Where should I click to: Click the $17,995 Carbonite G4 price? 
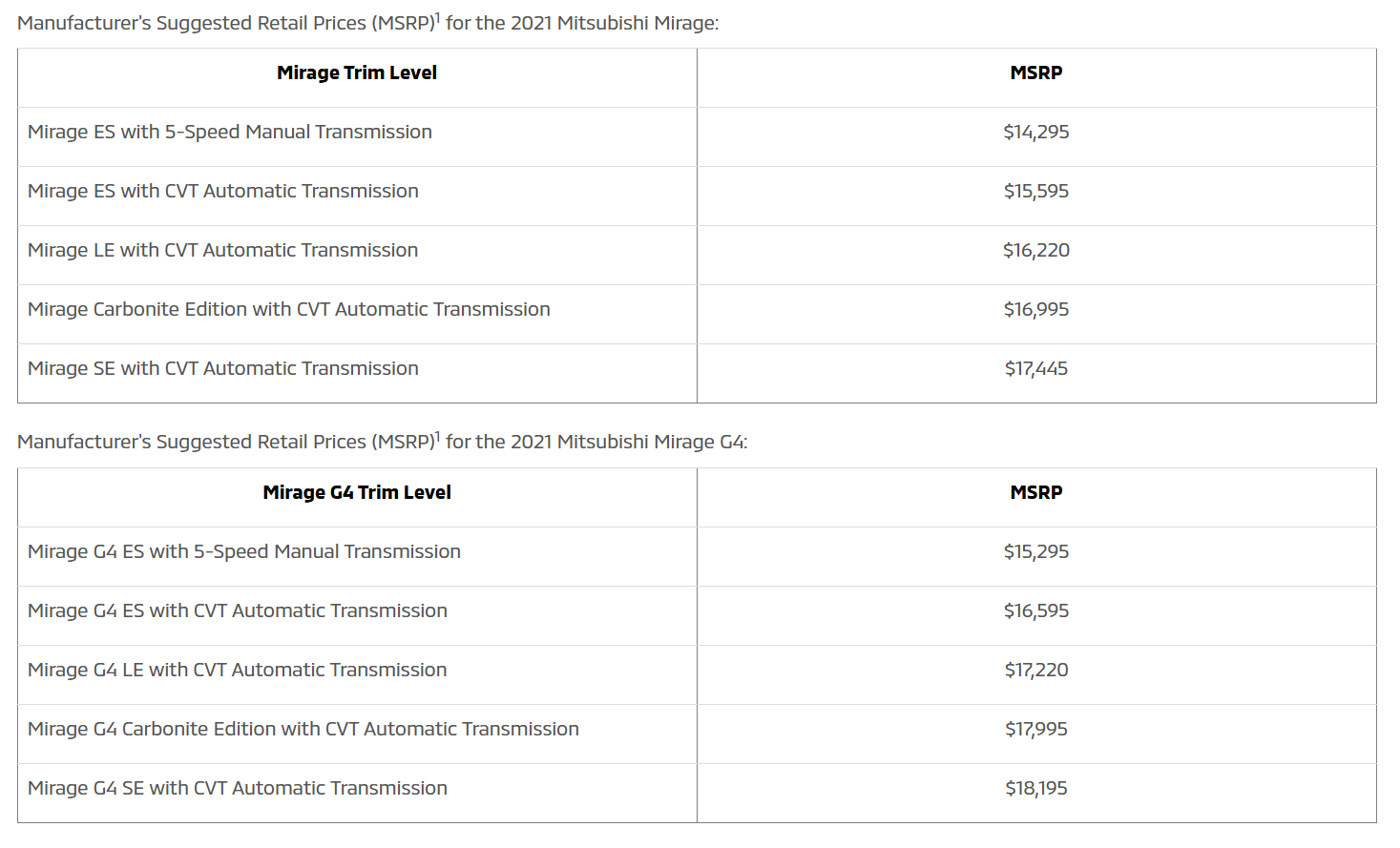click(x=1036, y=730)
